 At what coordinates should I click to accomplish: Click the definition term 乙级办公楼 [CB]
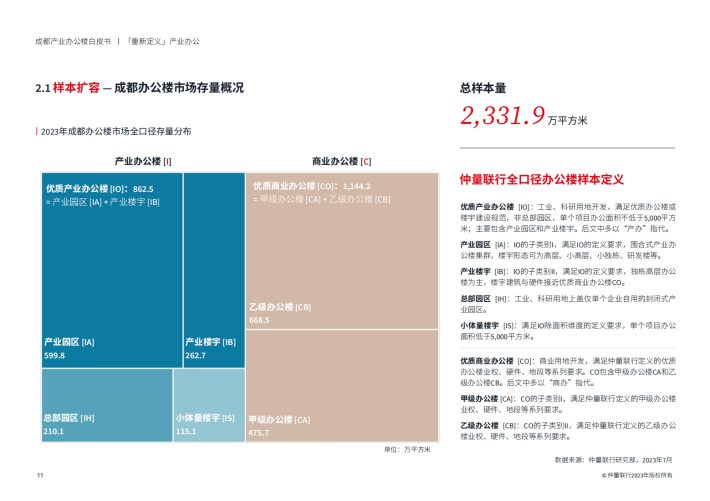point(489,425)
